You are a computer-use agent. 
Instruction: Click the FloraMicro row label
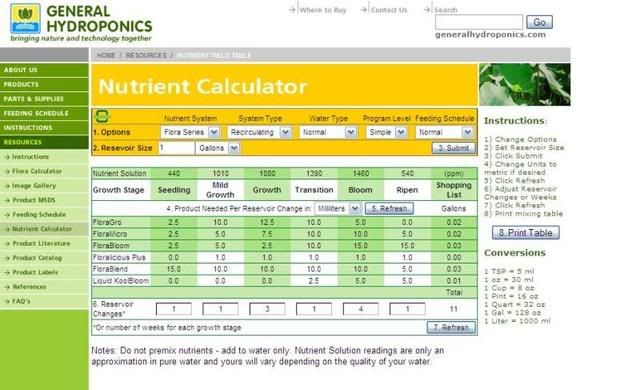110,234
